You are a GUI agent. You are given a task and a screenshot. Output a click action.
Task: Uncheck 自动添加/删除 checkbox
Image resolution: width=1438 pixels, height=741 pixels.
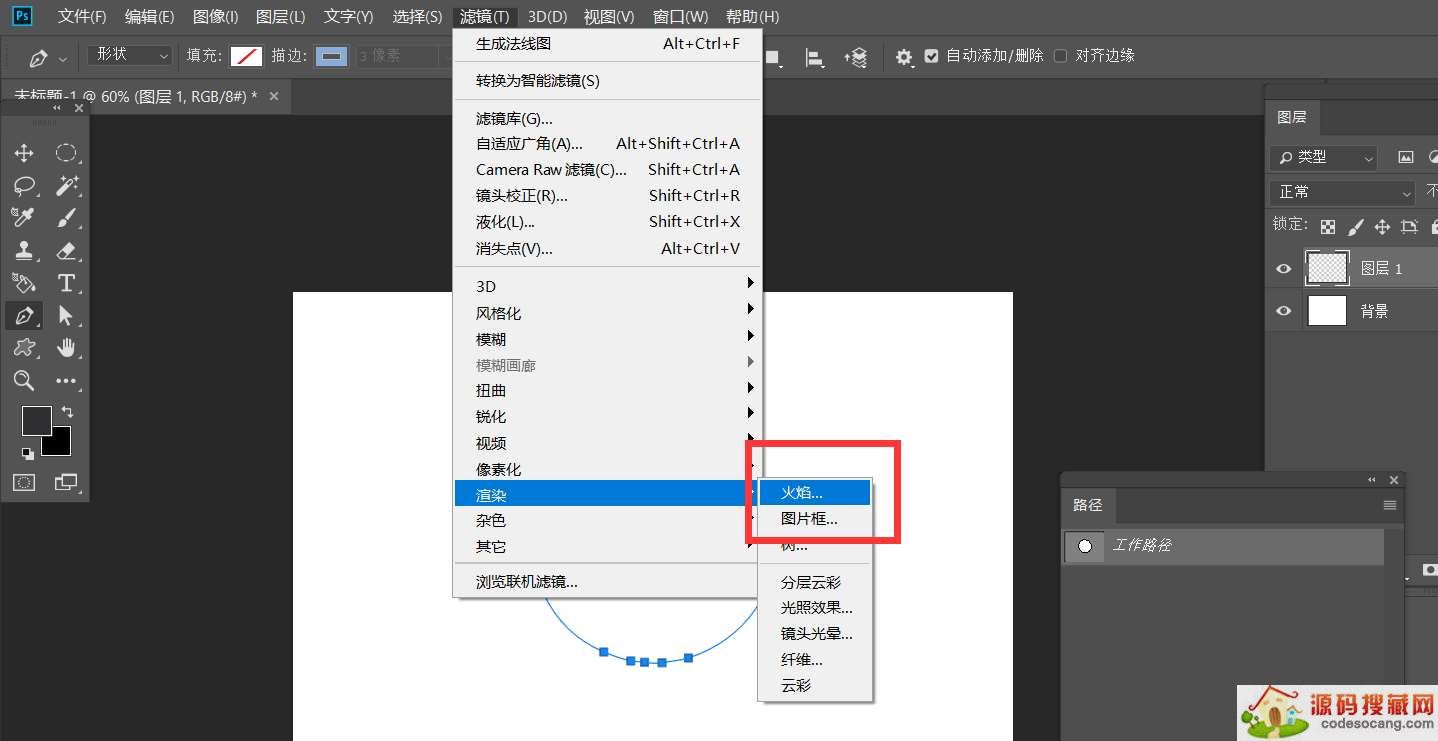tap(932, 56)
